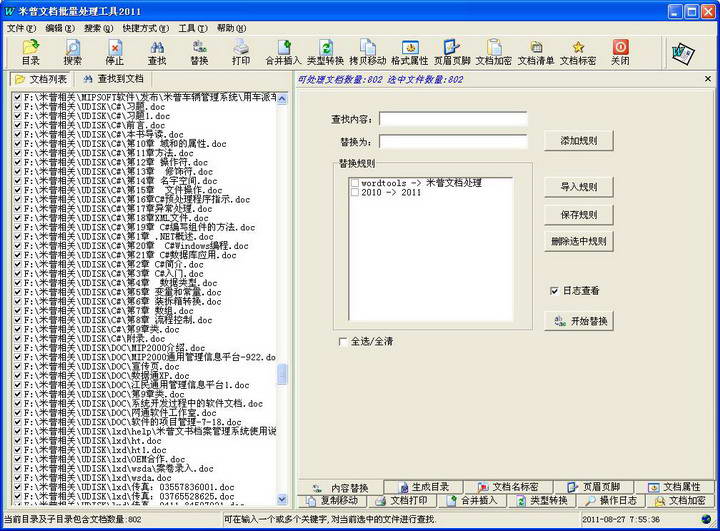Switch to the 页眉页脚 bottom tab
The width and height of the screenshot is (720, 531).
(594, 487)
